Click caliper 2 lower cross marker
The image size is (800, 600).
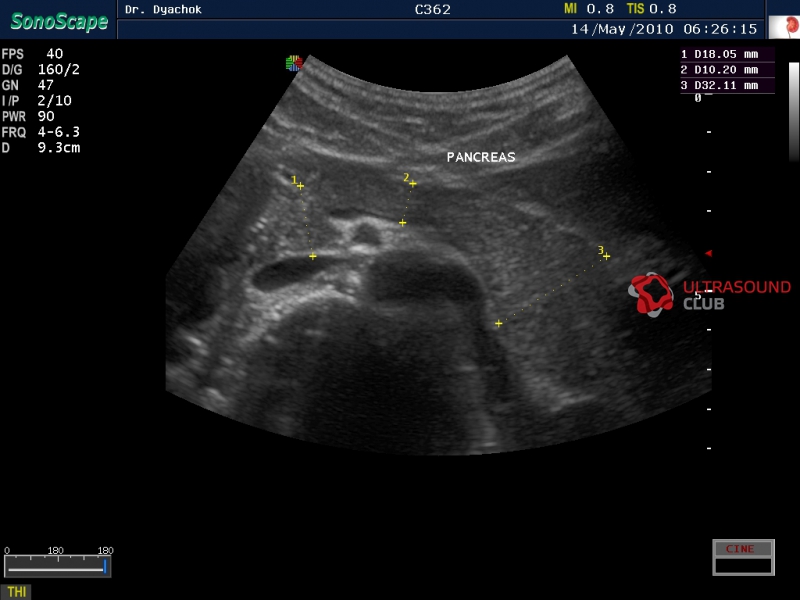click(403, 223)
